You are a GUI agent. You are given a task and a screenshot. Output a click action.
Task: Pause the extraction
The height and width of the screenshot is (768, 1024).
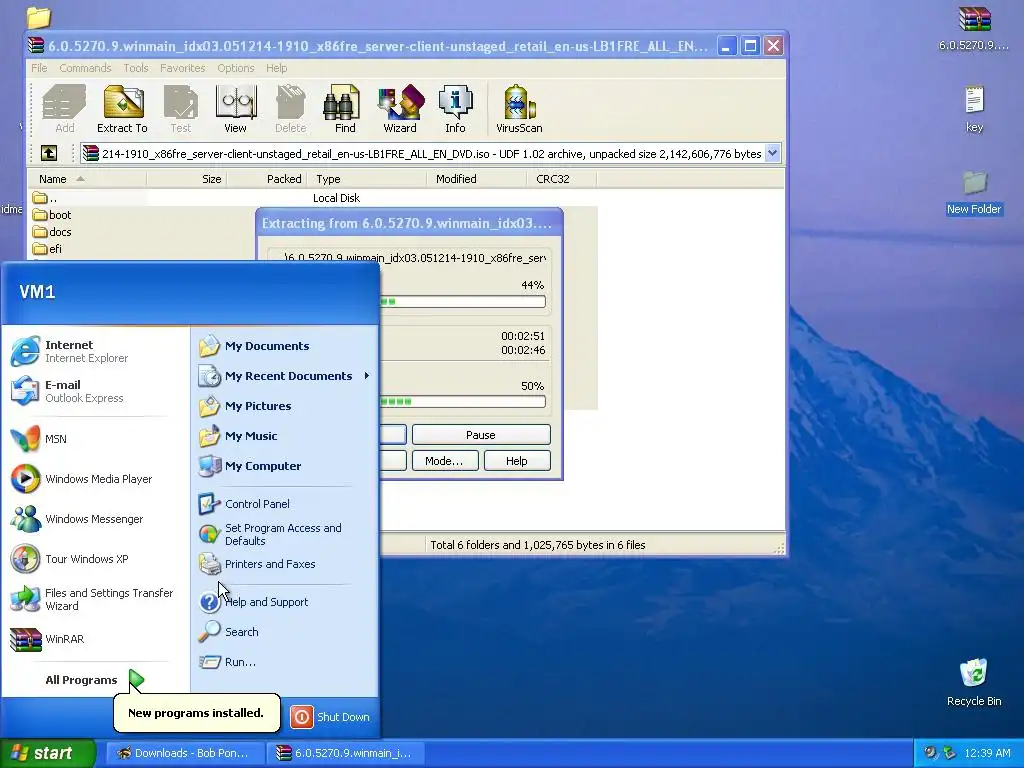pyautogui.click(x=481, y=435)
